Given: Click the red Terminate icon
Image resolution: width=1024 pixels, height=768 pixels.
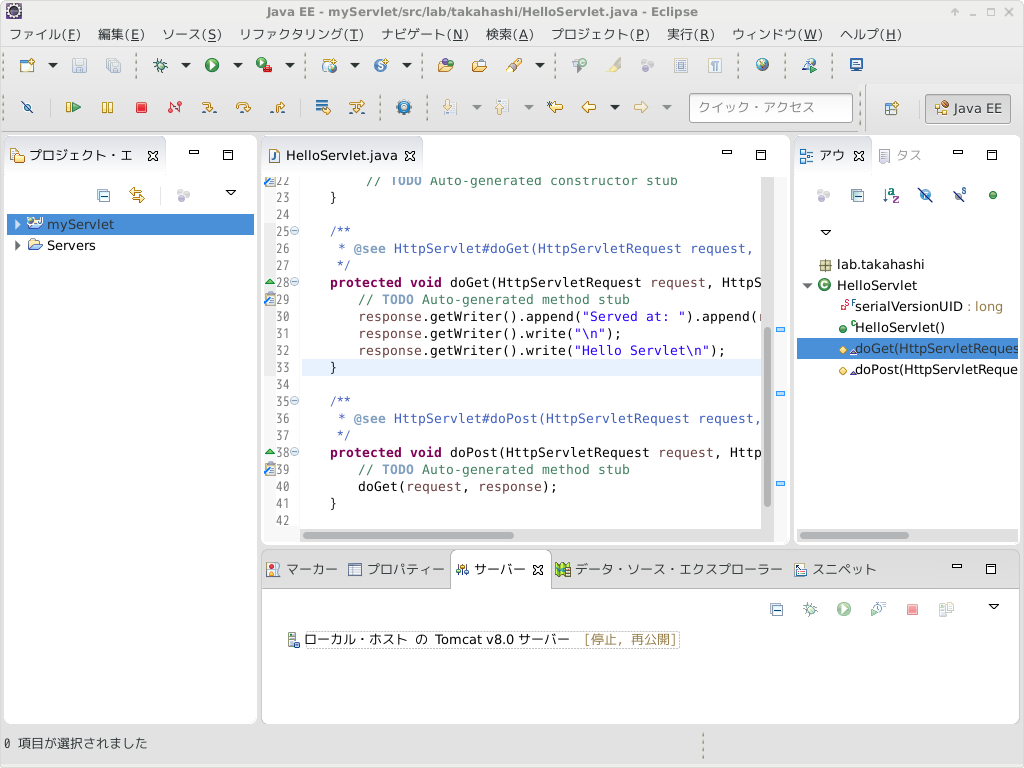Looking at the screenshot, I should coord(141,107).
